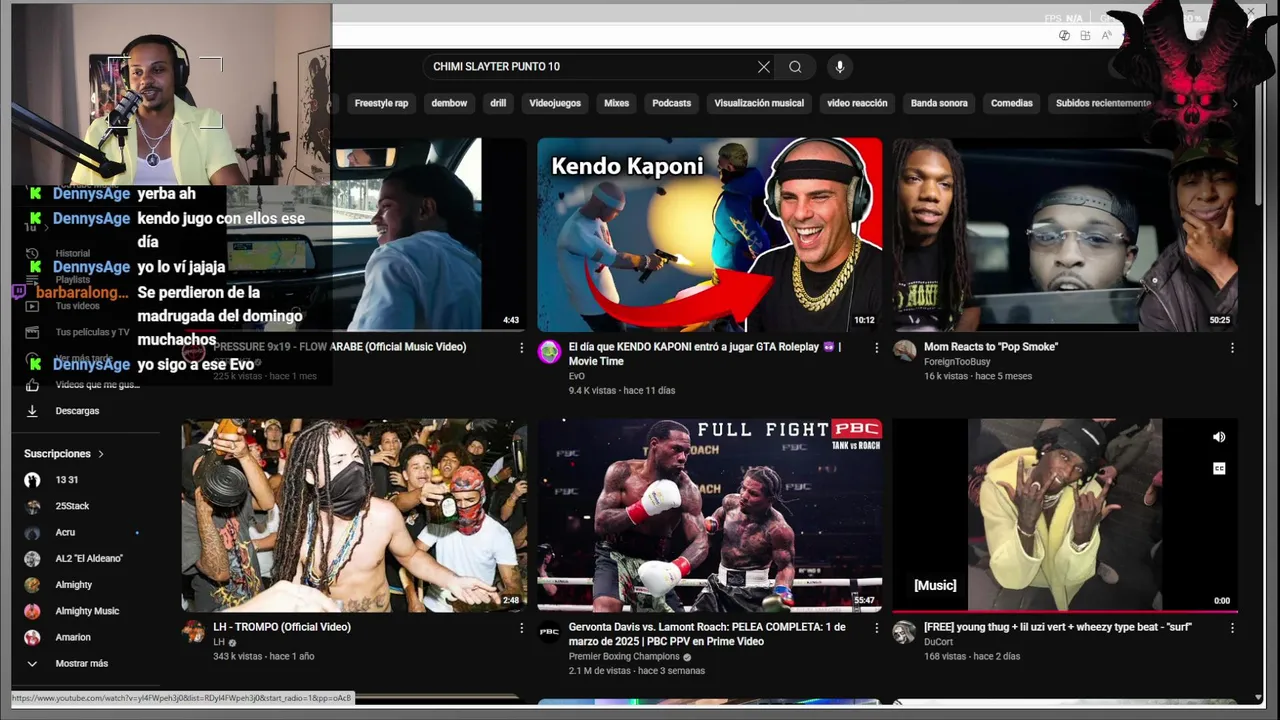Image resolution: width=1280 pixels, height=720 pixels.
Task: Click the Tus videos play icon
Action: (32, 306)
